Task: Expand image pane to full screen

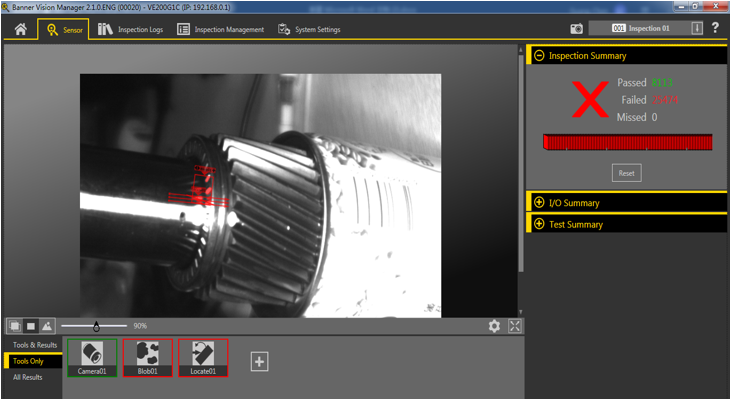Action: (x=515, y=326)
